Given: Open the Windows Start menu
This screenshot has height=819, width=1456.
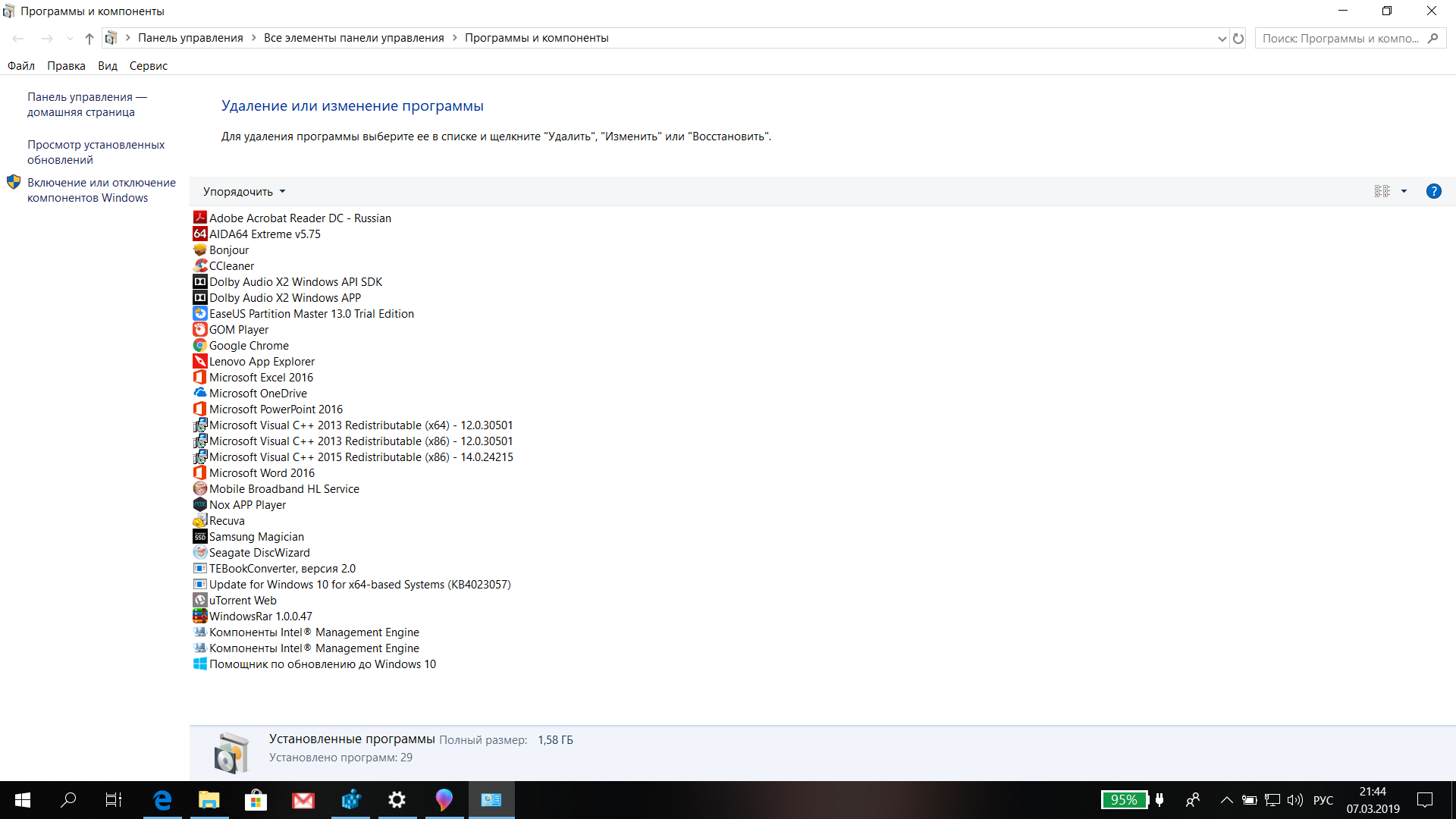Looking at the screenshot, I should [23, 800].
